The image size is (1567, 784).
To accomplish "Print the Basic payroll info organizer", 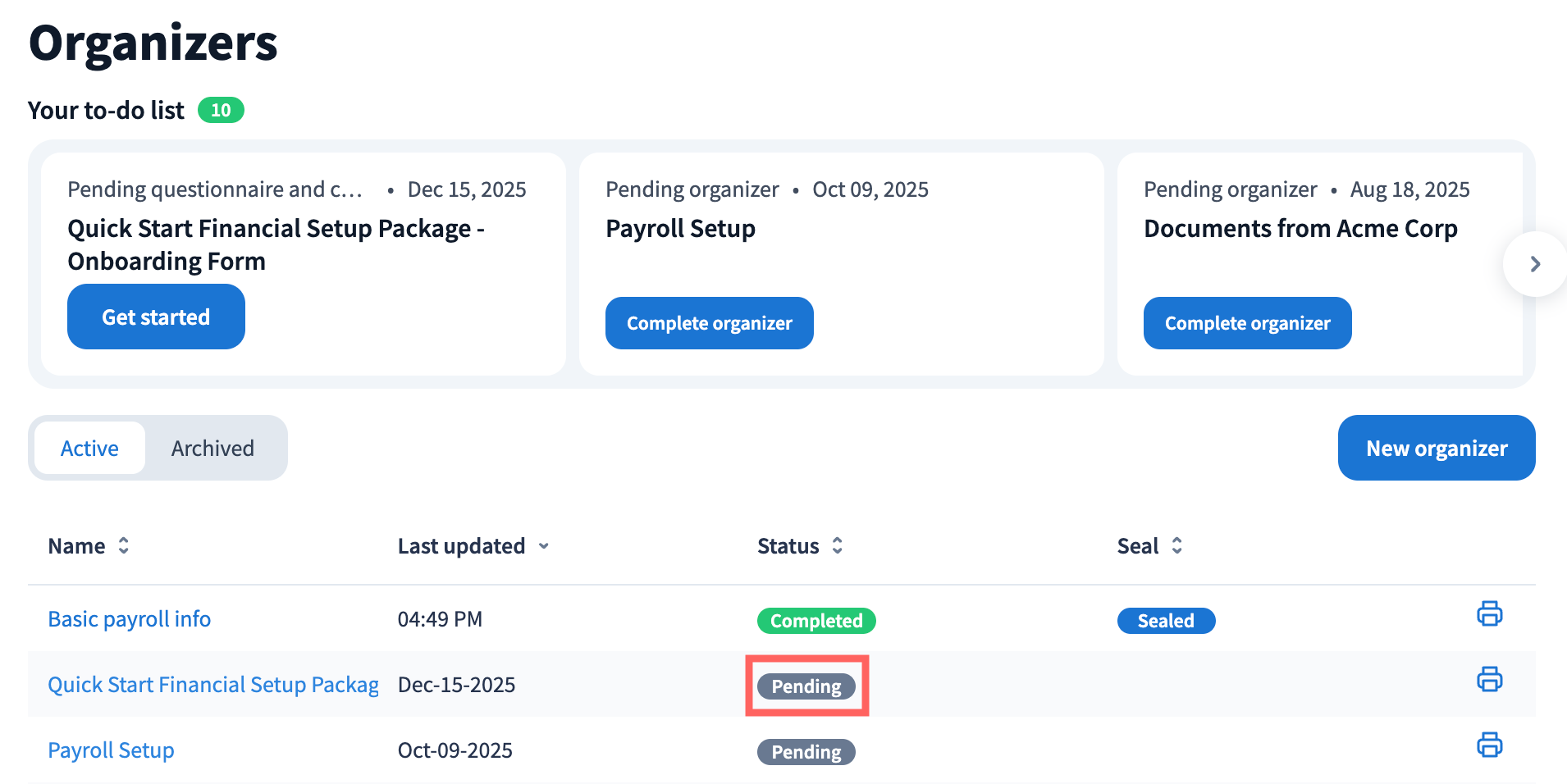I will pyautogui.click(x=1489, y=613).
